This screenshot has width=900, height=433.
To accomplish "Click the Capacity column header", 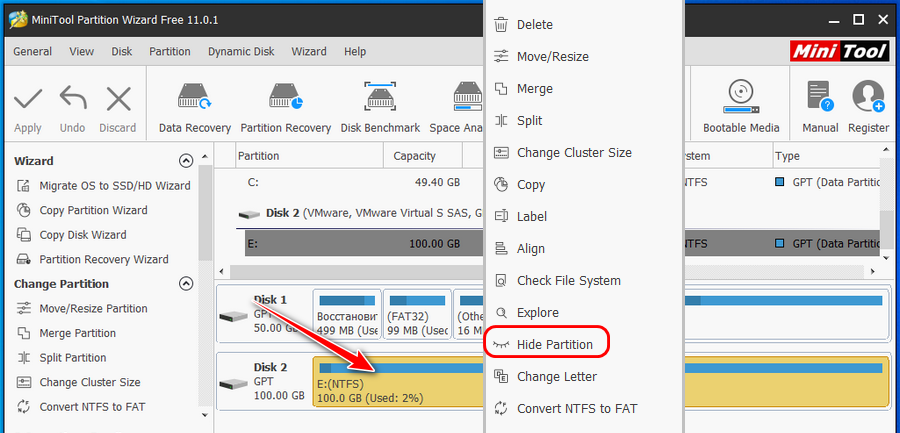I will point(414,156).
